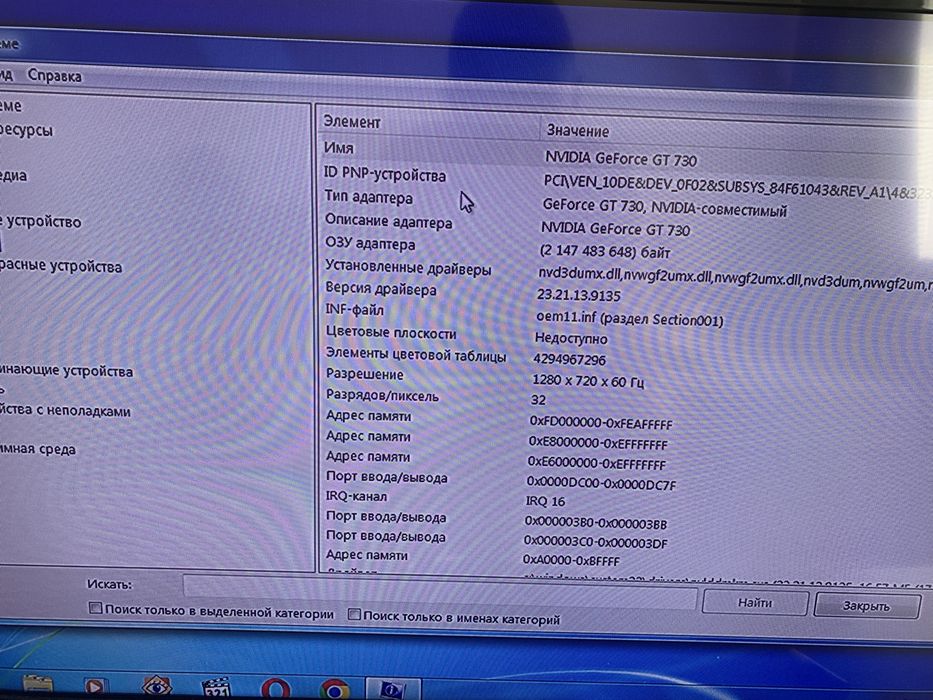Click the 'IRQ 16' value
Image resolution: width=933 pixels, height=700 pixels.
click(545, 501)
